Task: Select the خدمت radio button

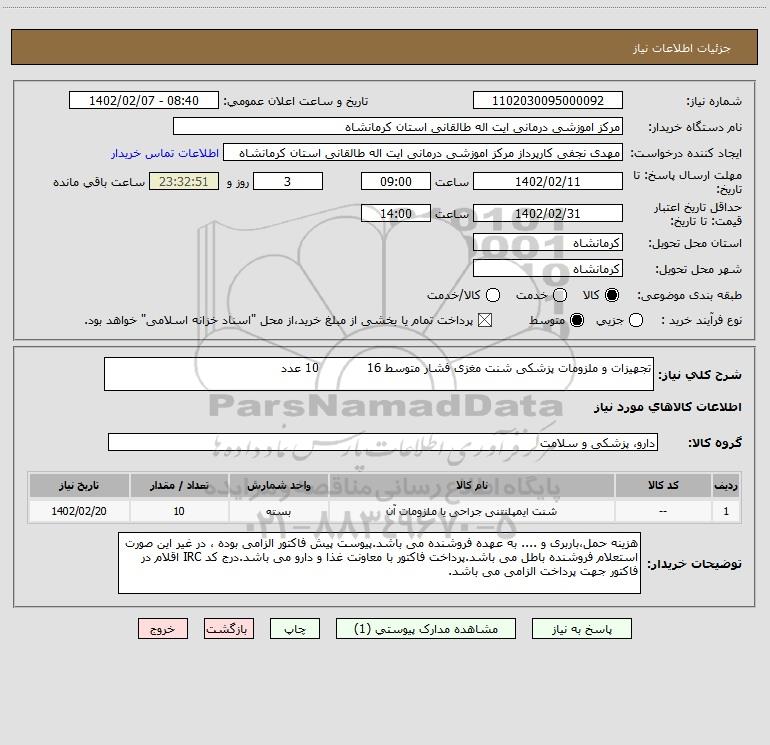Action: pyautogui.click(x=559, y=295)
